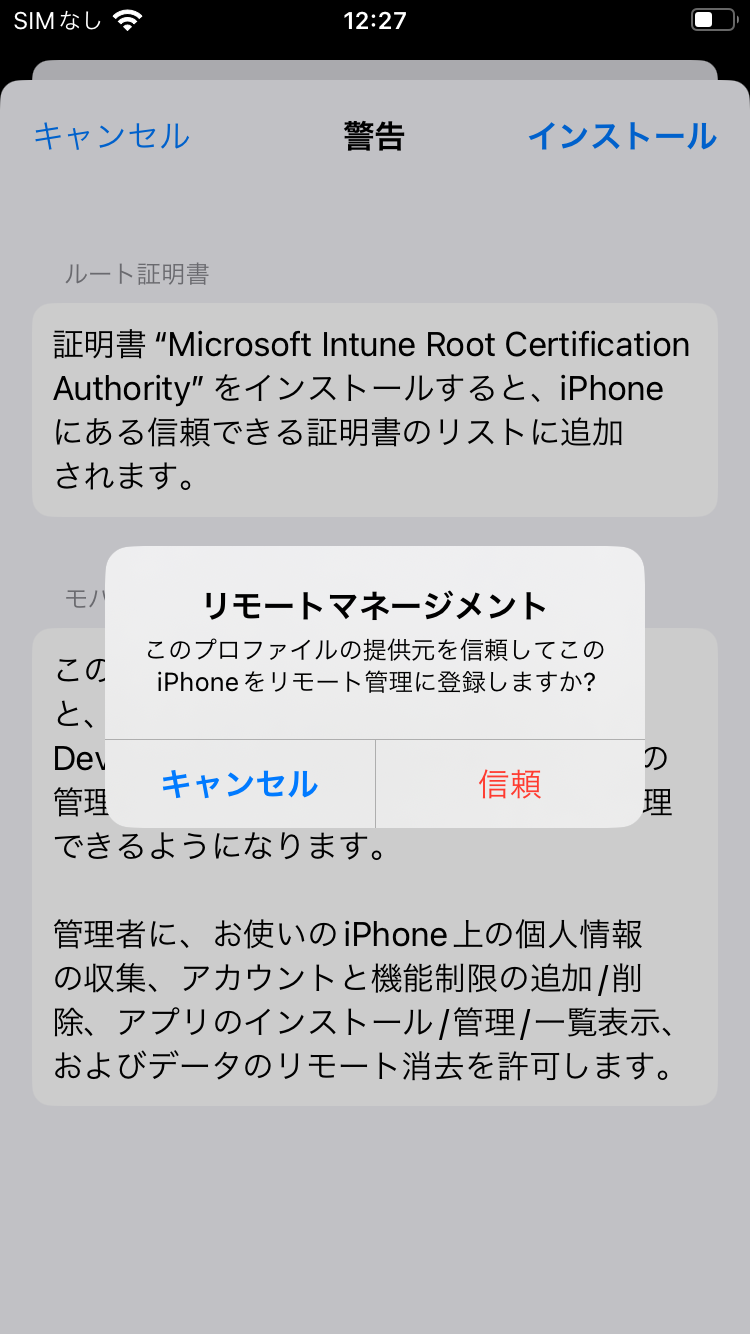Tap インストール in the top bar
Viewport: 750px width, 1334px height.
622,136
